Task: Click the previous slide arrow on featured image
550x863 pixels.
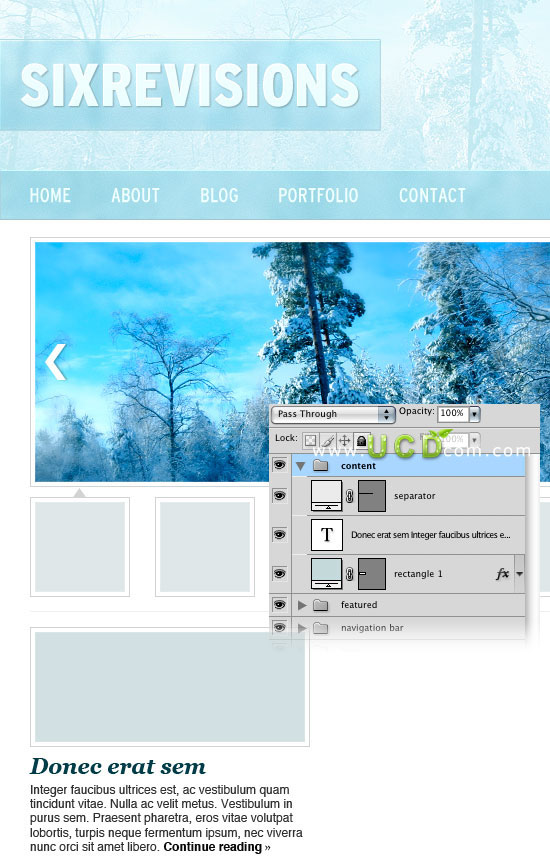Action: coord(55,362)
